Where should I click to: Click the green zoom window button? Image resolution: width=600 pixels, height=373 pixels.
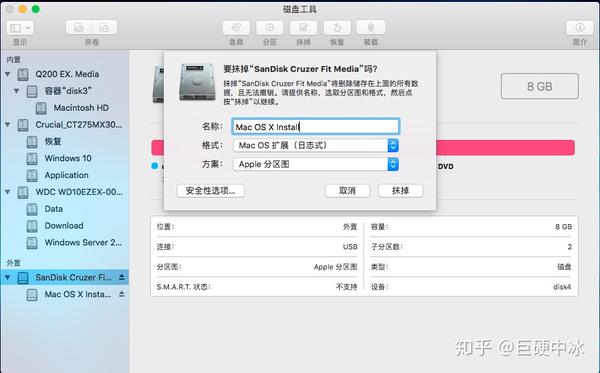pyautogui.click(x=36, y=9)
